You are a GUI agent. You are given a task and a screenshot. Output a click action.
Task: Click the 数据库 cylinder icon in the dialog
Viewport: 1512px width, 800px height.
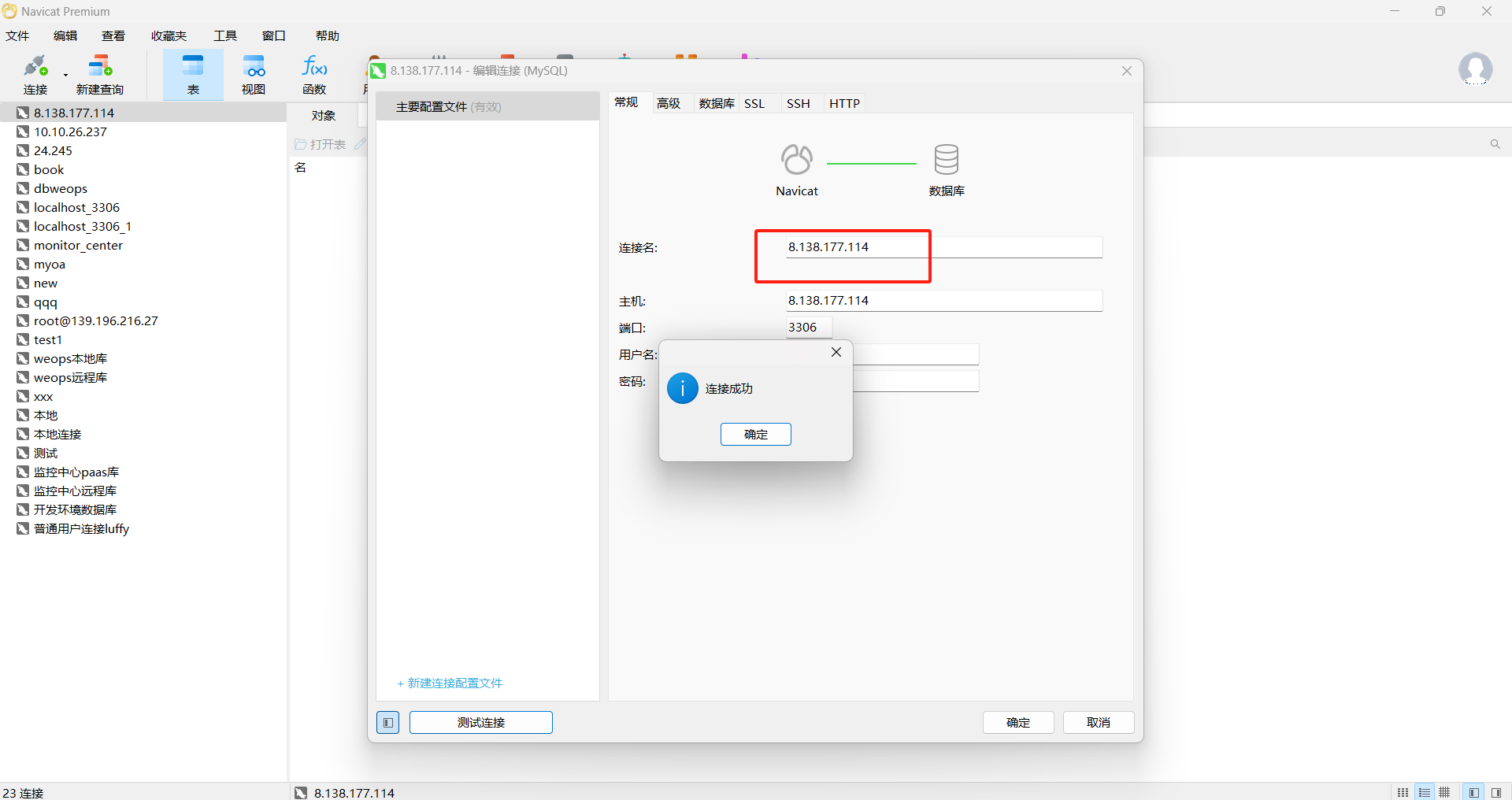[946, 159]
